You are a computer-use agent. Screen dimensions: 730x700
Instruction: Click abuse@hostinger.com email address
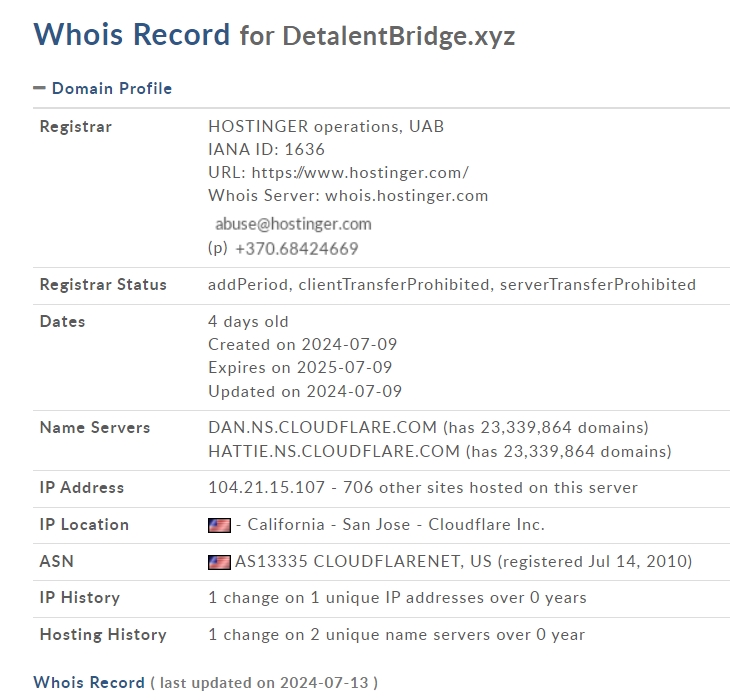[x=293, y=224]
